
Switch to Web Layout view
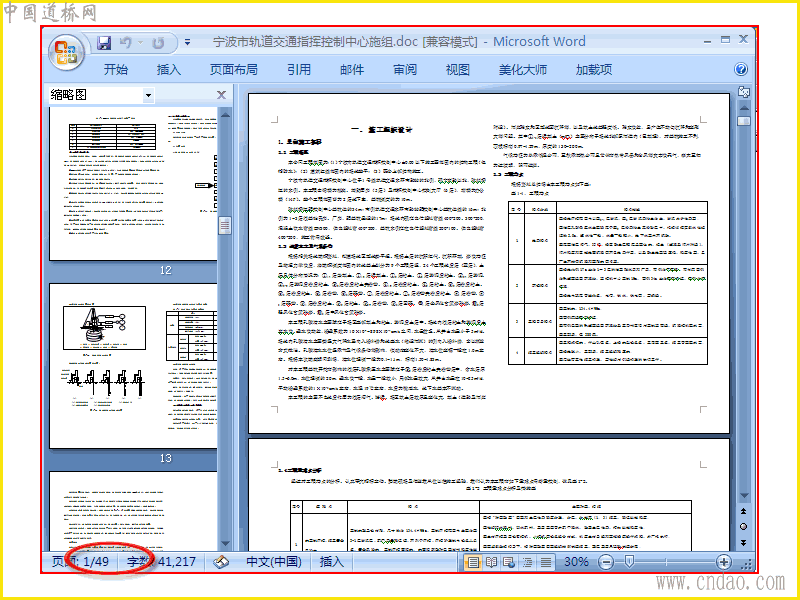coord(509,562)
